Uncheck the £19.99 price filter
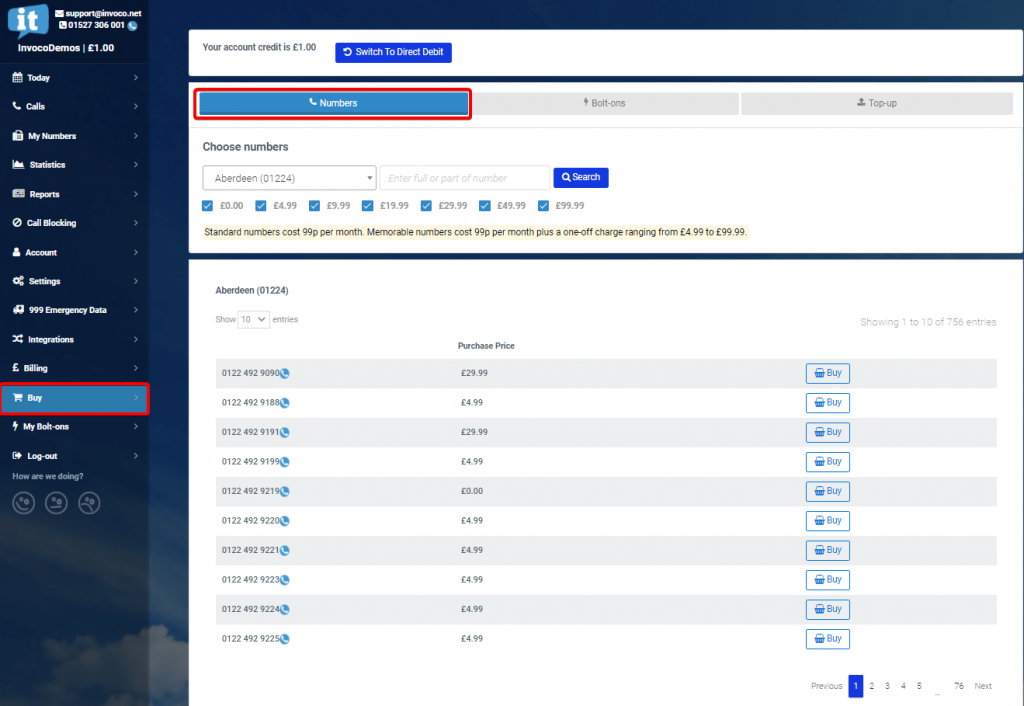The height and width of the screenshot is (706, 1024). click(x=368, y=206)
